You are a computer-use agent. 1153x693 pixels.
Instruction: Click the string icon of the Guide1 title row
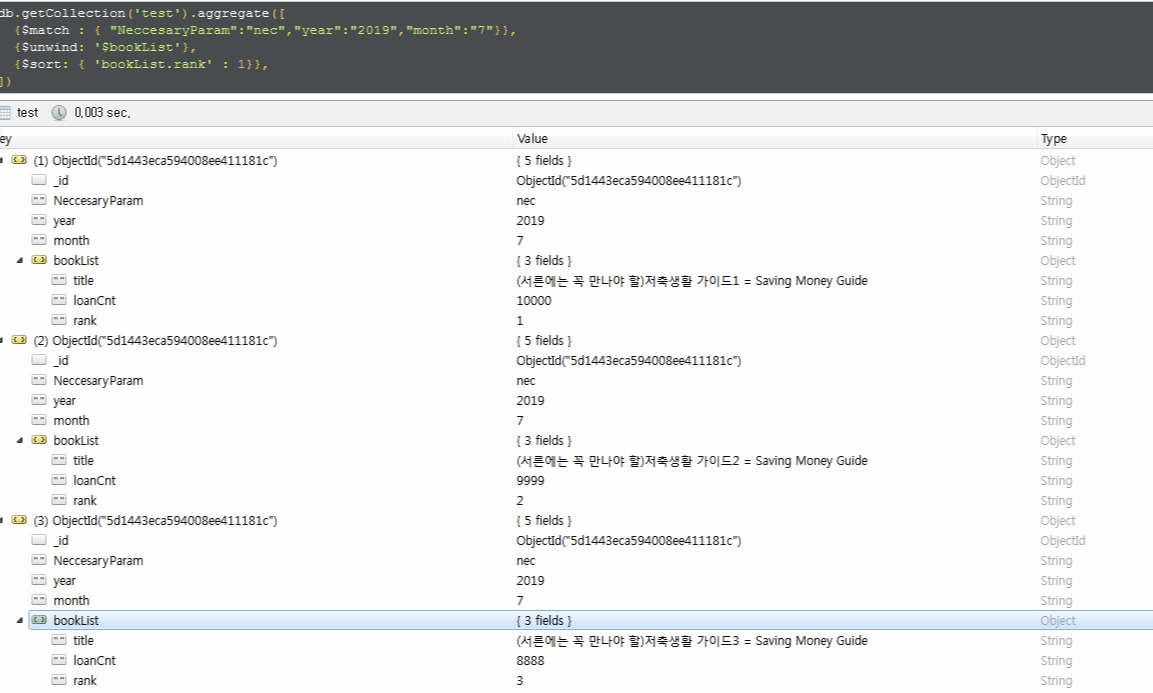[x=59, y=280]
